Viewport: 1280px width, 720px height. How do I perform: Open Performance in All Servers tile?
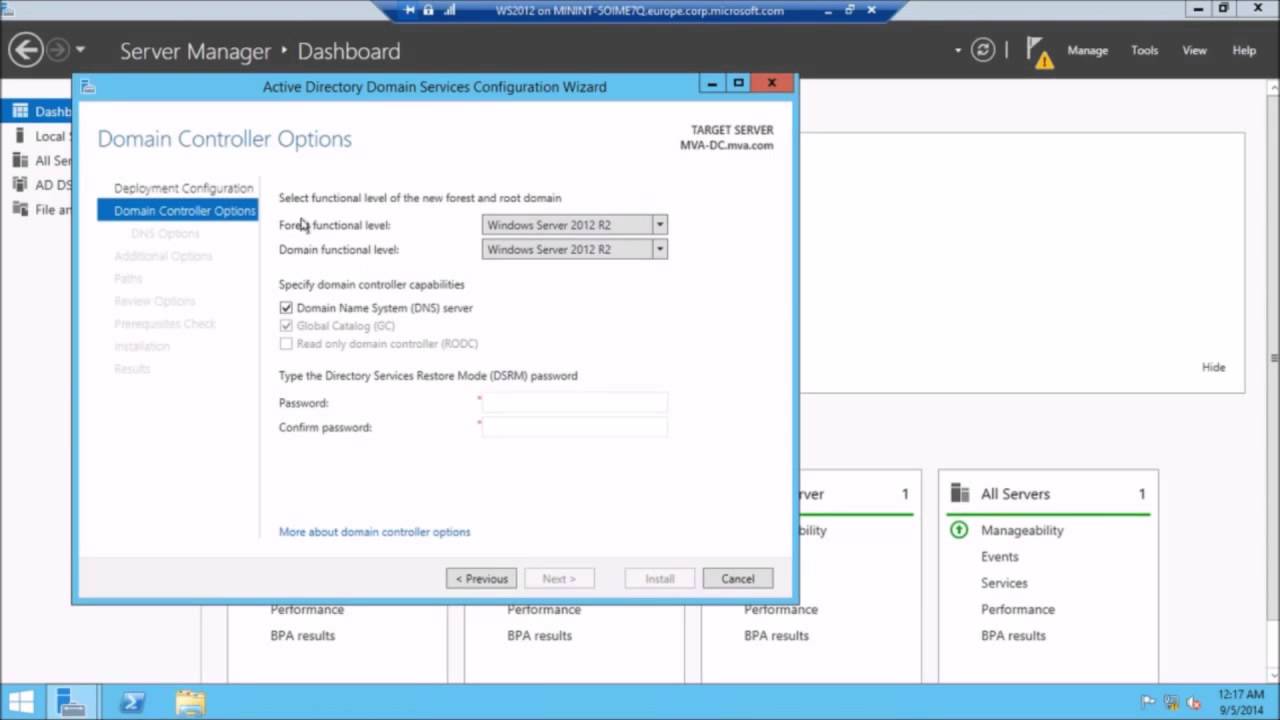coord(1017,609)
